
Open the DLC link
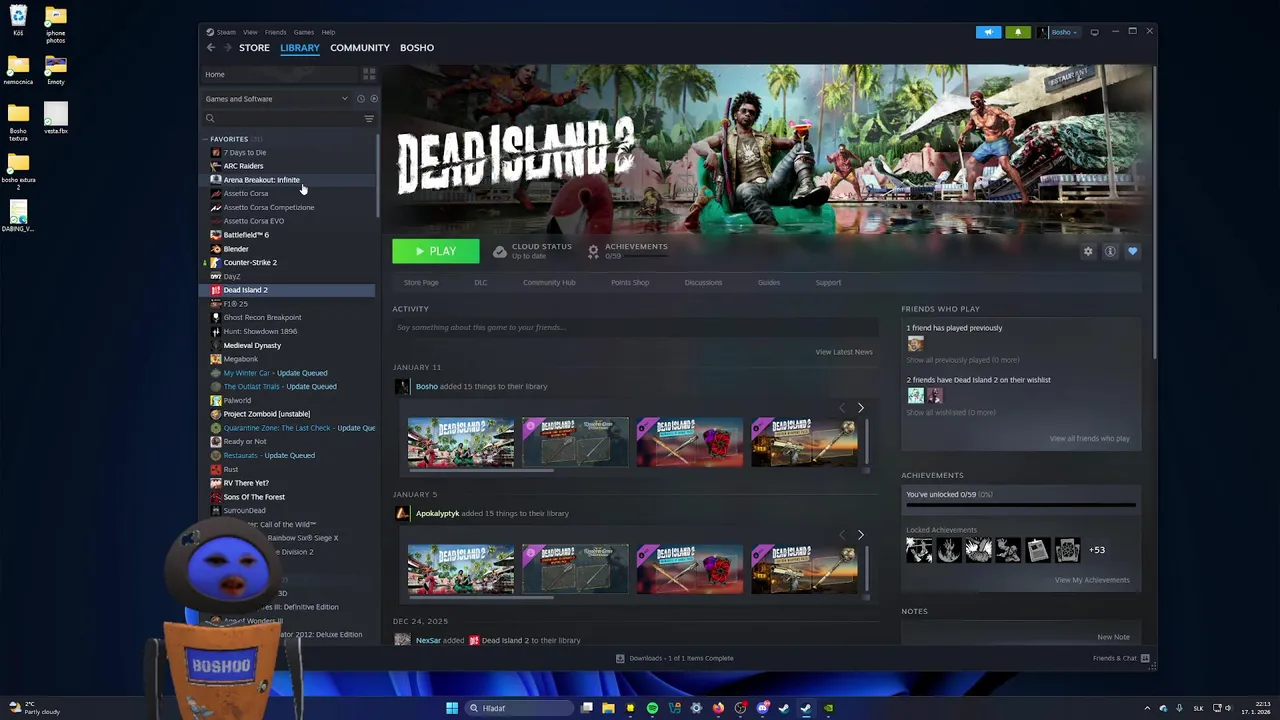coord(481,283)
